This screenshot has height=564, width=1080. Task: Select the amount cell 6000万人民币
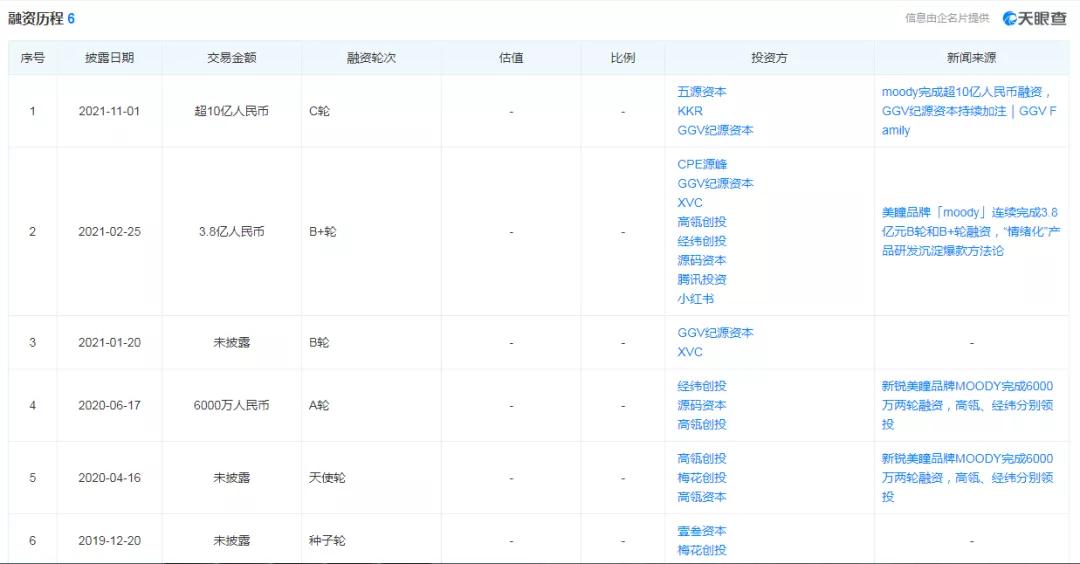point(231,406)
